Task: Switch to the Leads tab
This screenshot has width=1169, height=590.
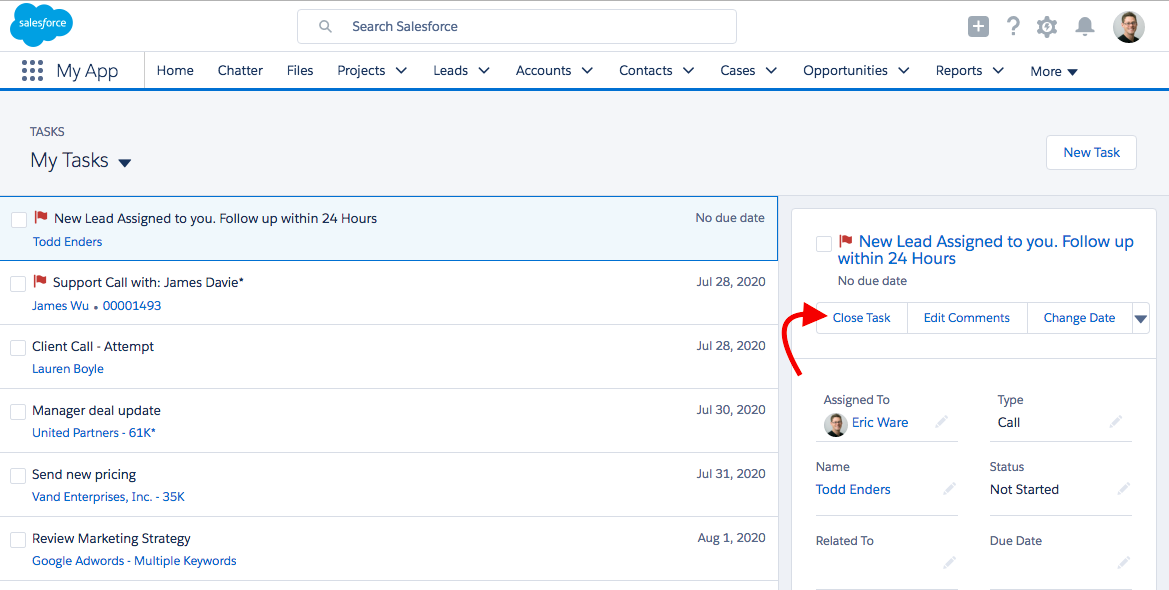Action: click(450, 71)
